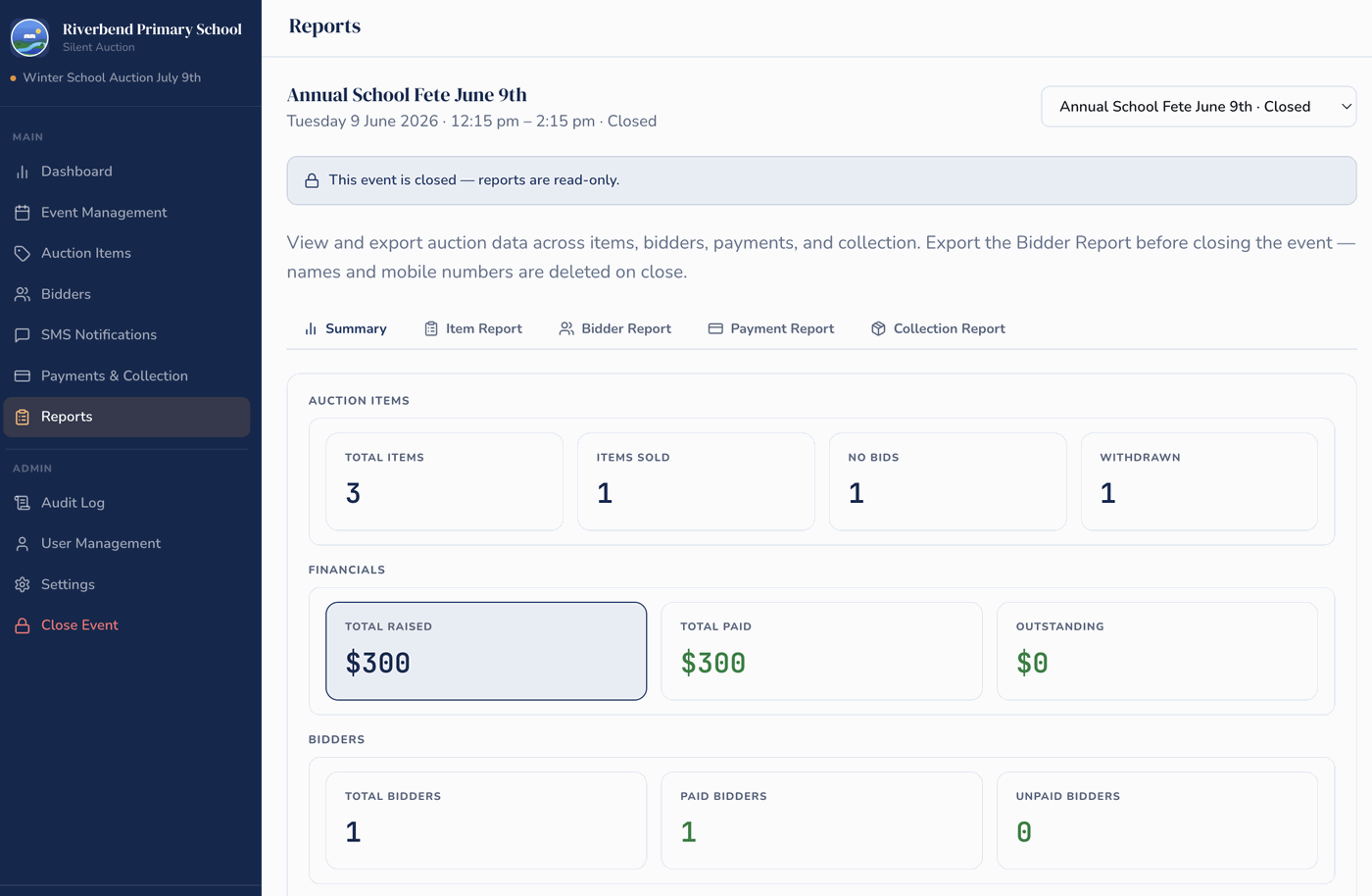Image resolution: width=1372 pixels, height=896 pixels.
Task: Open Settings from the sidebar
Action: [x=126, y=584]
